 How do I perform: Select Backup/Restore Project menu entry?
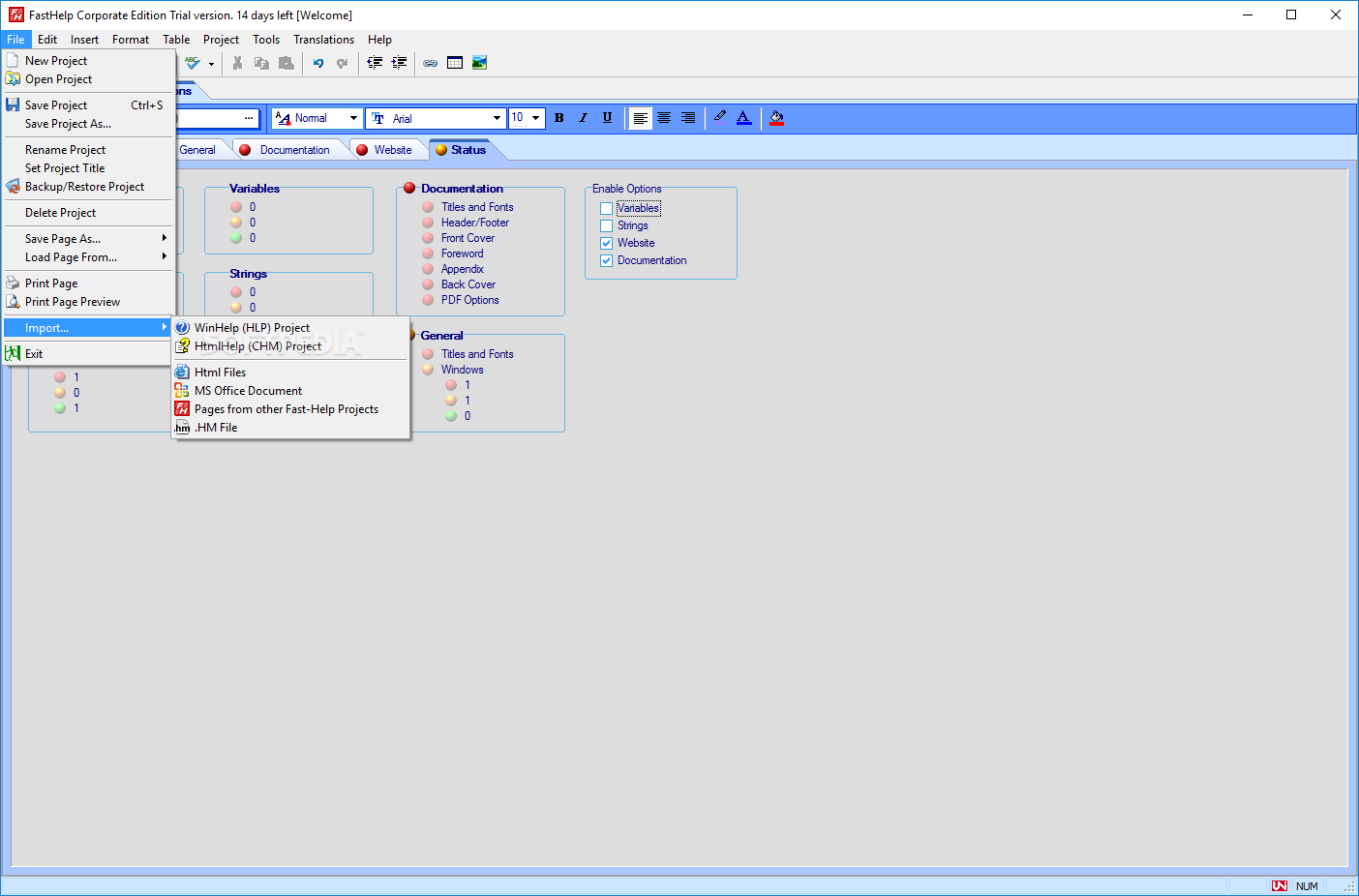(88, 187)
